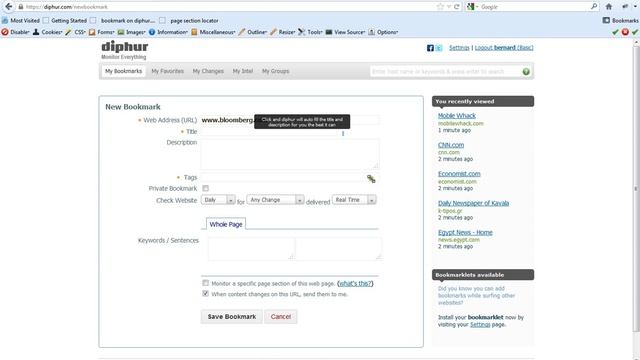
Task: Open 'bookmark on diphur' bookmarklet
Action: coord(123,20)
